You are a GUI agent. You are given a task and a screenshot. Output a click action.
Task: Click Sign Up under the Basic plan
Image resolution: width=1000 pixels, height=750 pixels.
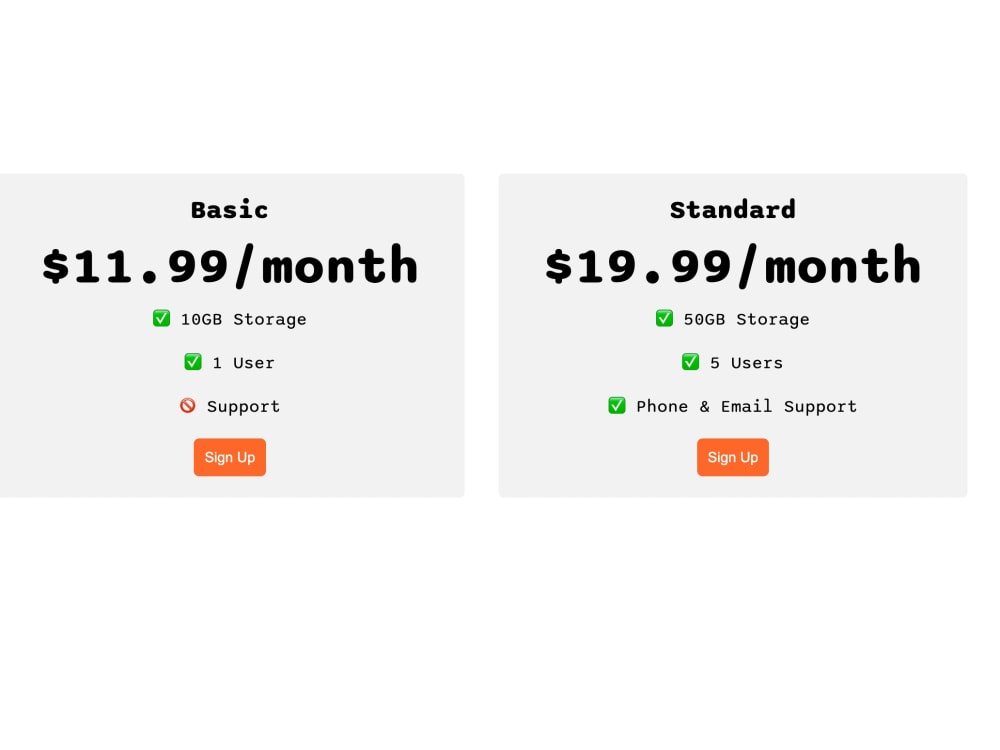click(x=229, y=457)
